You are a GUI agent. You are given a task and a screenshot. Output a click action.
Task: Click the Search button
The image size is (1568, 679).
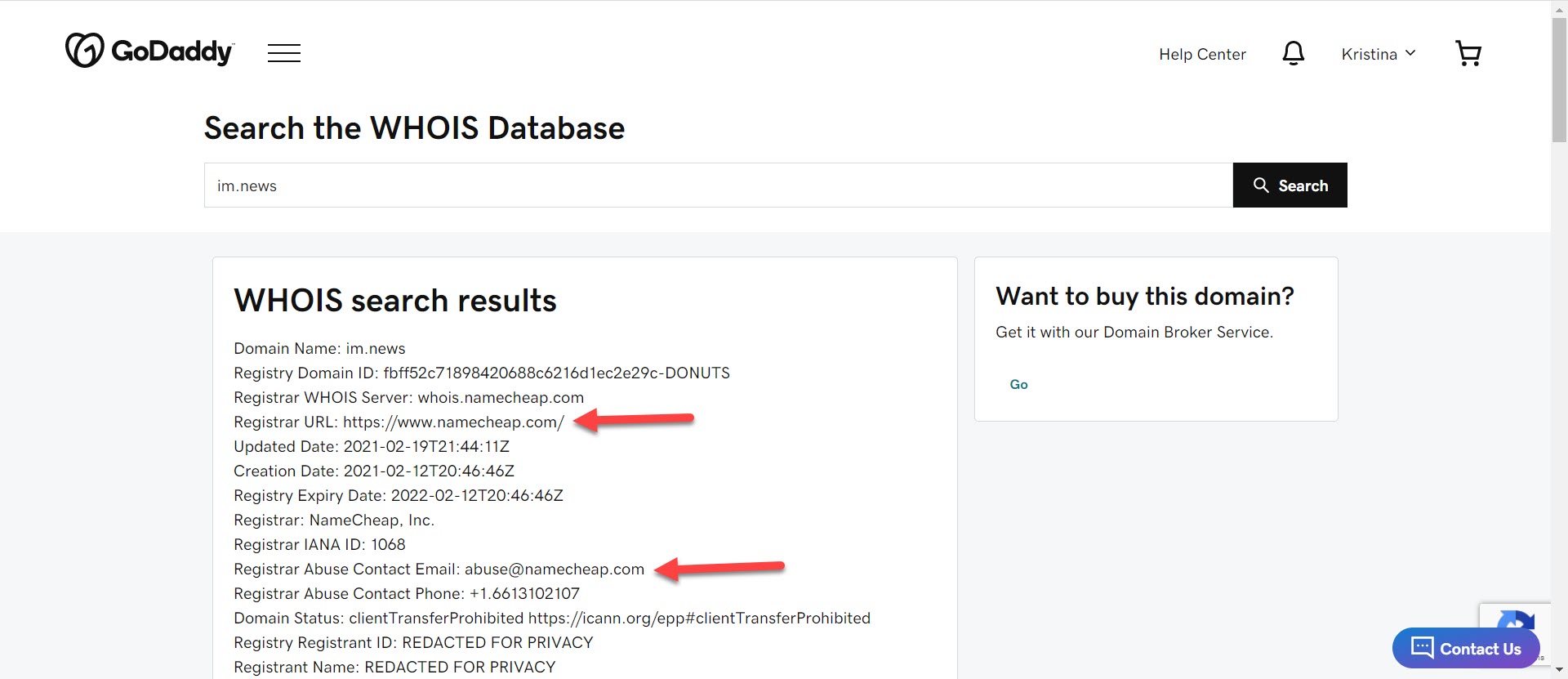(x=1290, y=185)
